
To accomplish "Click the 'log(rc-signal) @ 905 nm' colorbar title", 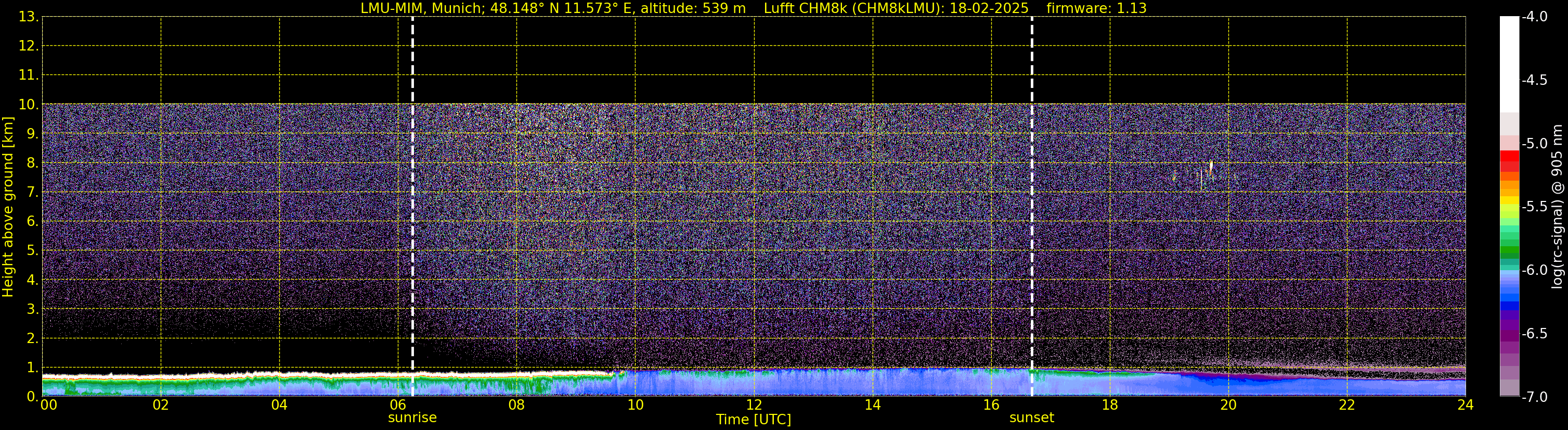I will pos(1557,207).
